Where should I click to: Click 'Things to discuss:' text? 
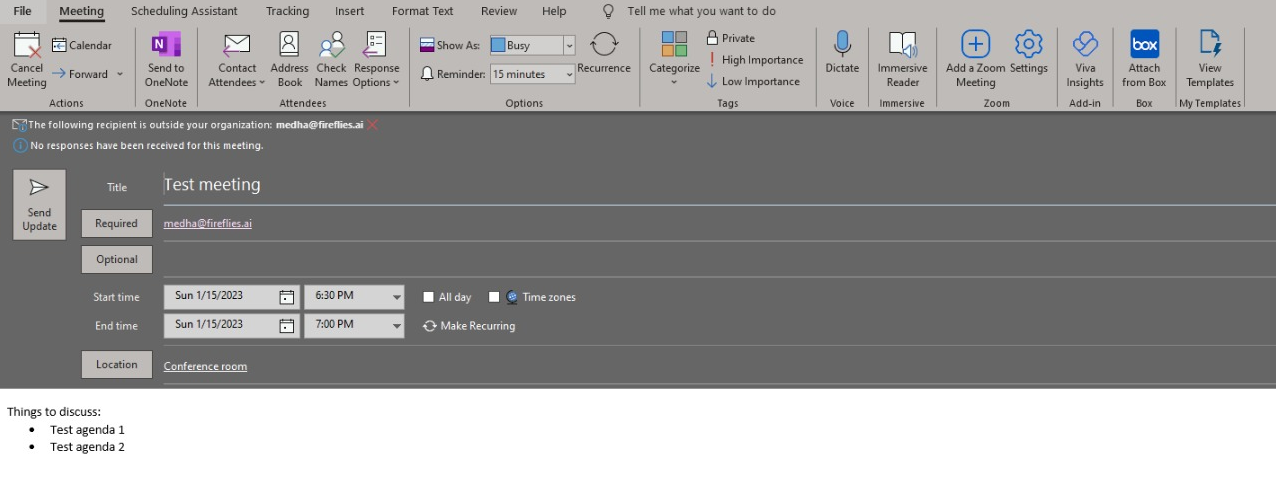click(x=54, y=412)
